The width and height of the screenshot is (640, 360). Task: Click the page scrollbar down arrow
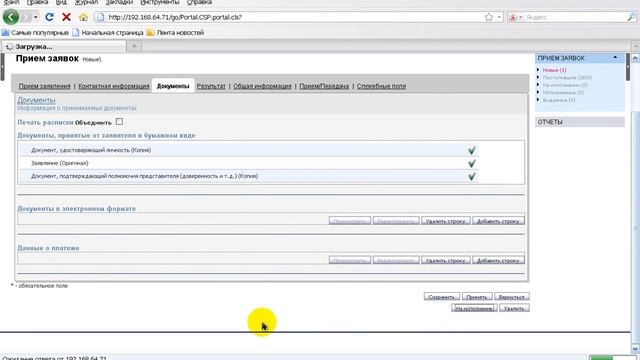636,348
